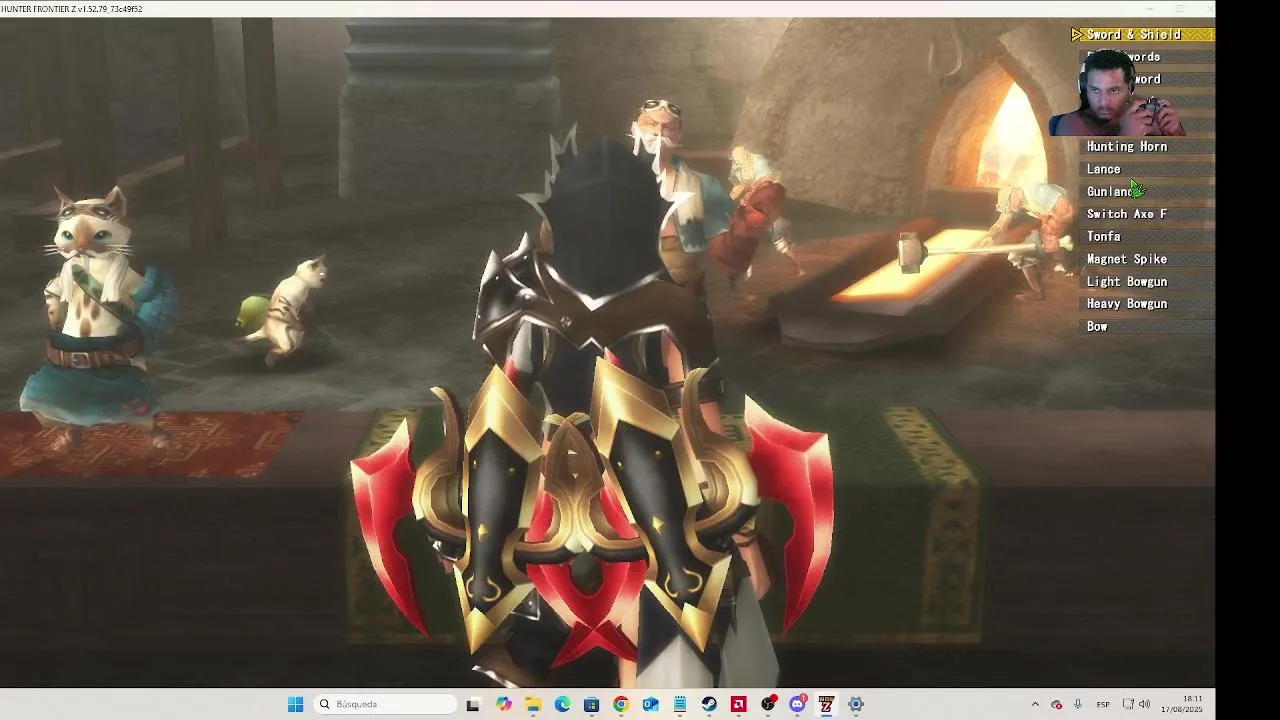Click the webcam overlay thumbnail
Screen dimensions: 1280x720
(x=1117, y=92)
